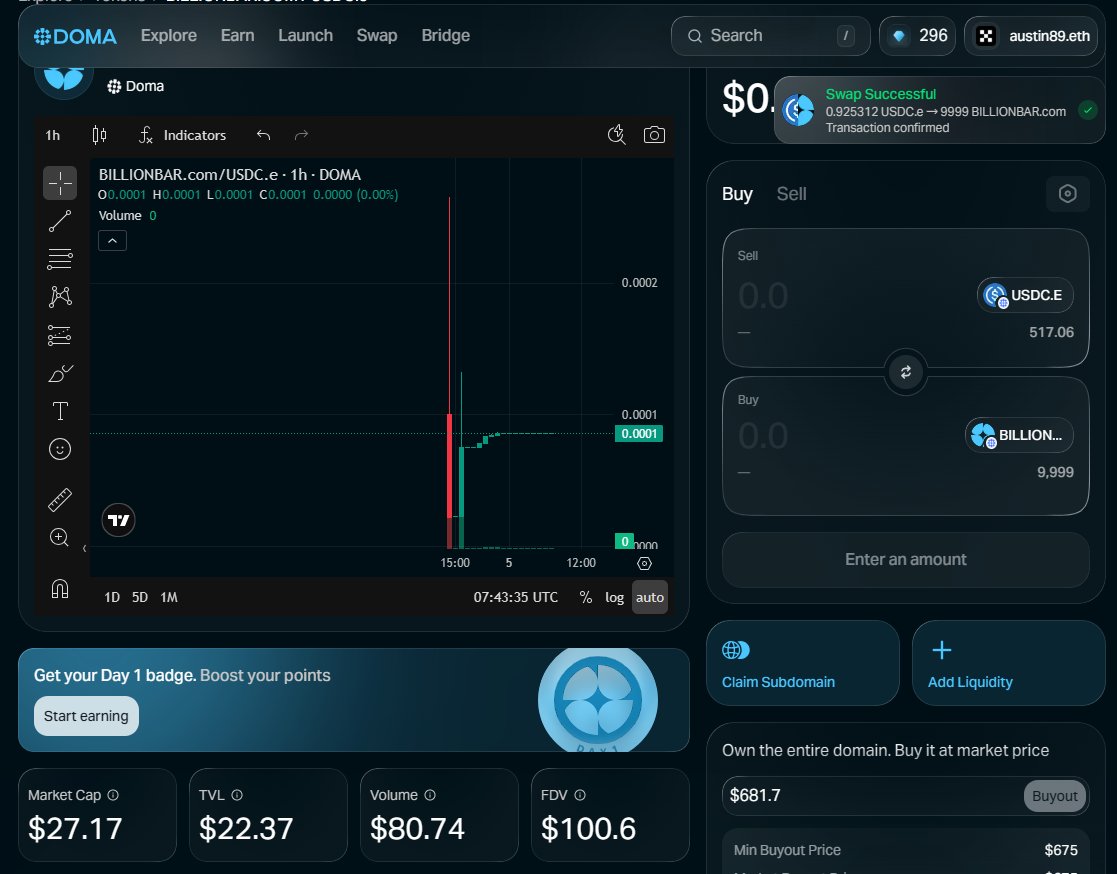Switch to the Buy tab
The width and height of the screenshot is (1117, 874).
[737, 194]
